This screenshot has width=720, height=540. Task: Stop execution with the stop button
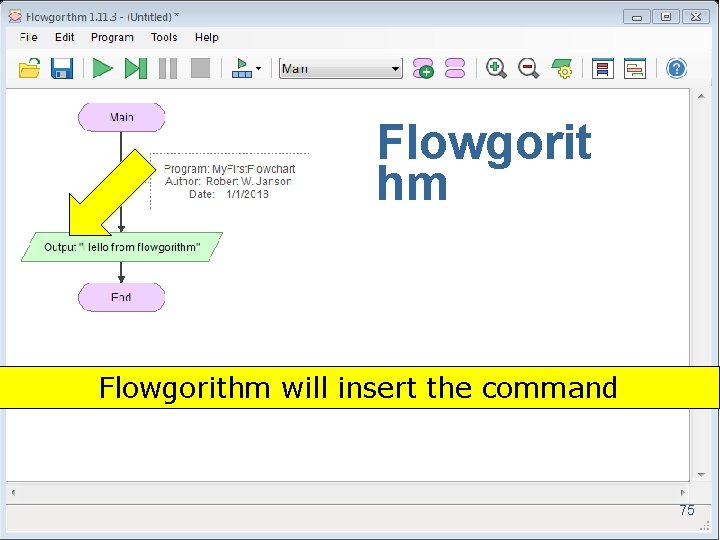[x=200, y=68]
